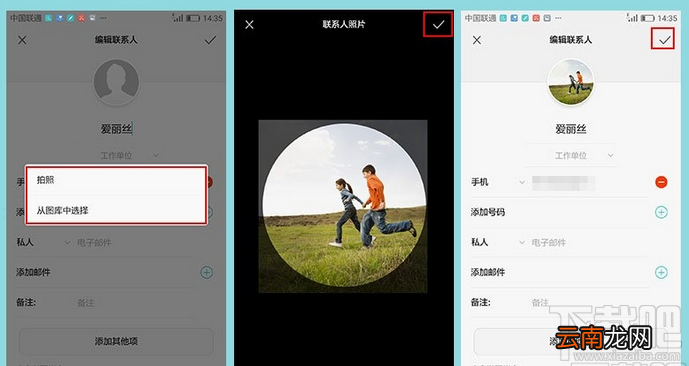Add an email with plus icon in right screen

coord(661,272)
